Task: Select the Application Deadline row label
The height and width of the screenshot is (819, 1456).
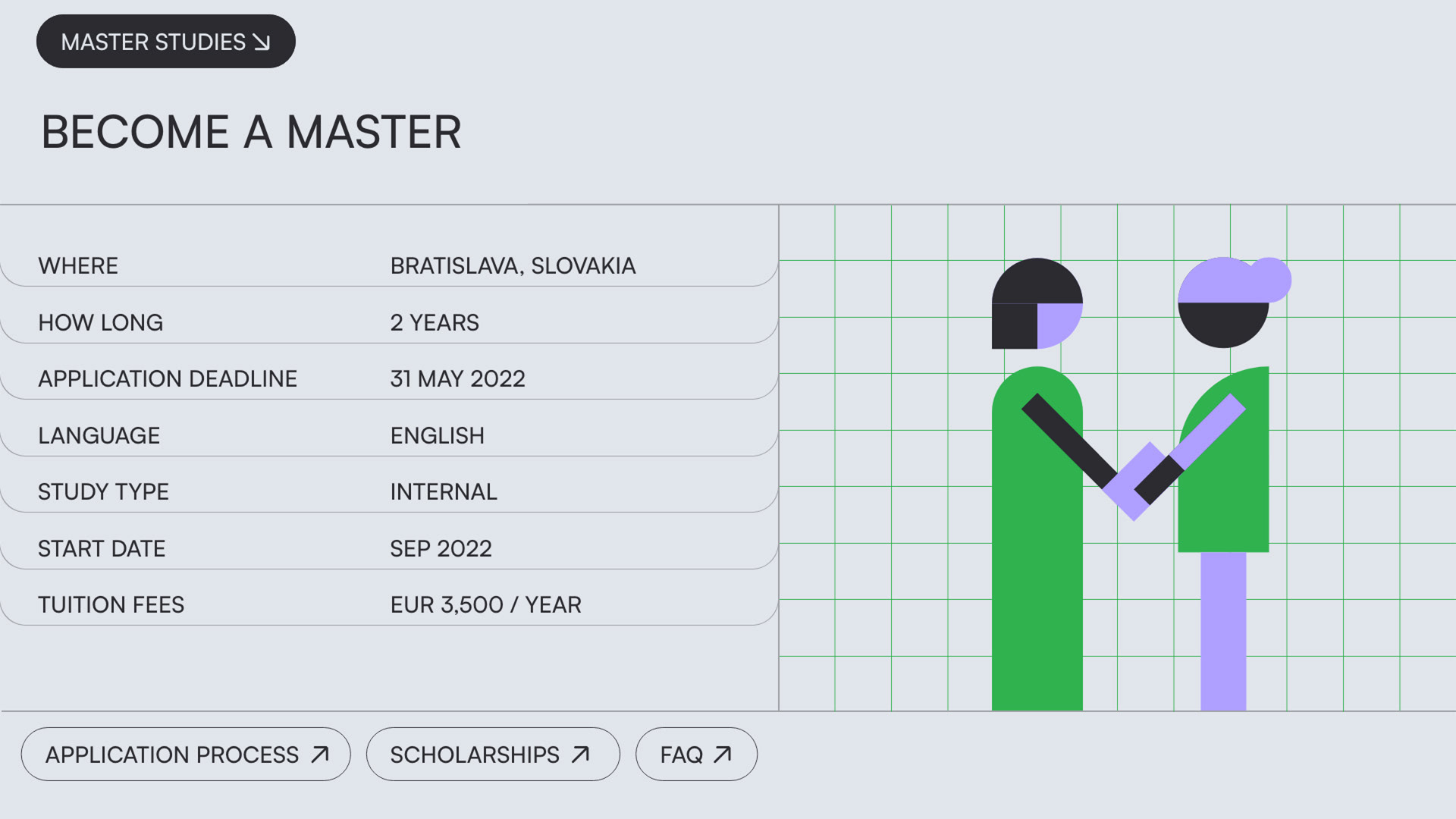Action: click(x=168, y=379)
